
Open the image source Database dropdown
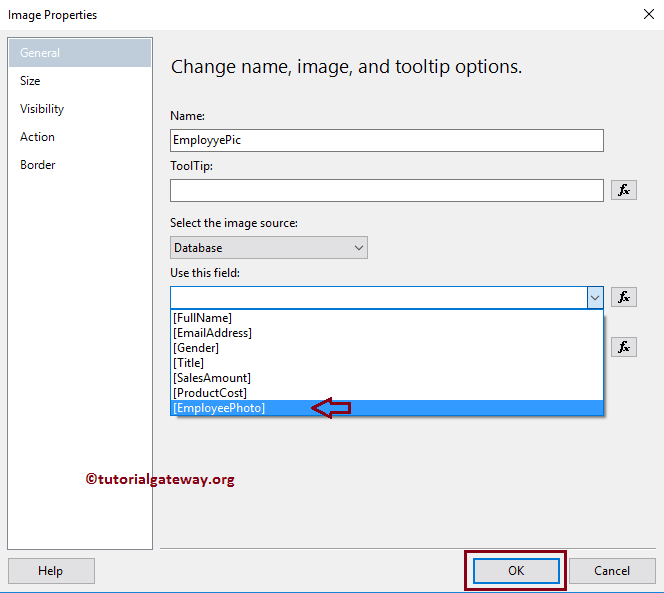coord(268,248)
